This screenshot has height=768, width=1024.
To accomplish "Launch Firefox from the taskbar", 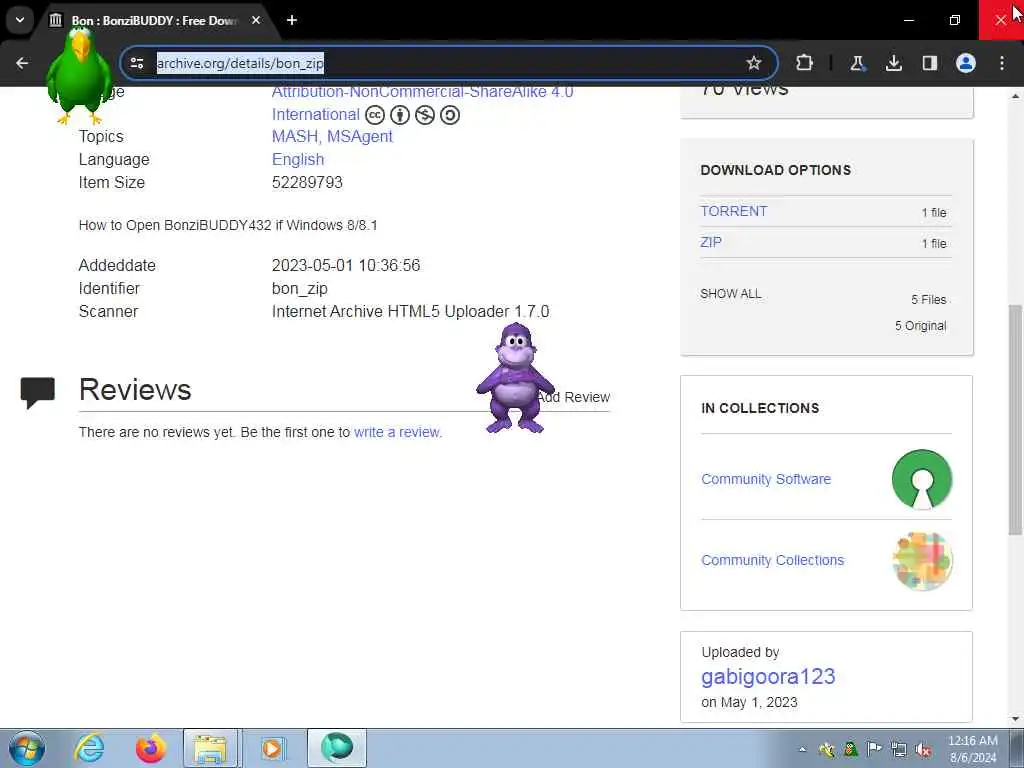I will (150, 748).
